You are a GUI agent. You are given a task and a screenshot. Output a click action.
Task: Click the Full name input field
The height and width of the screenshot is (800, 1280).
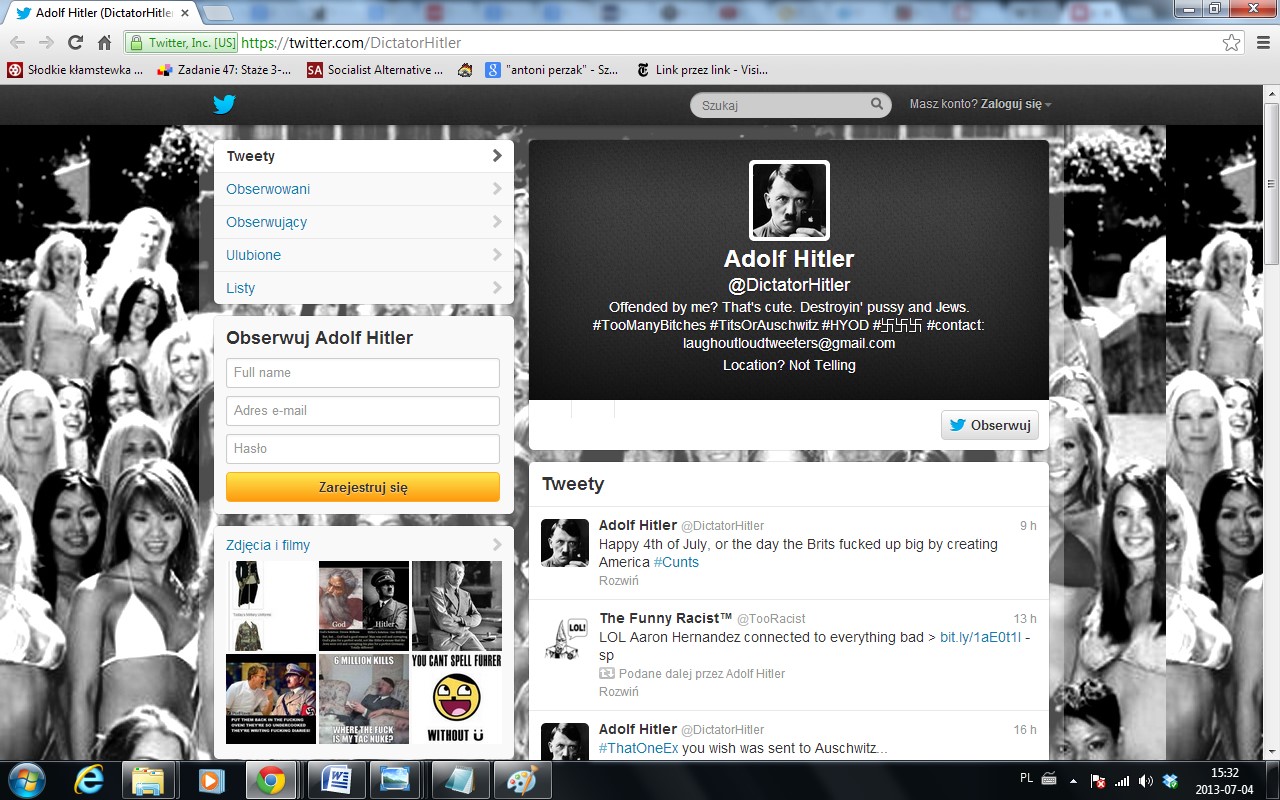(x=362, y=373)
